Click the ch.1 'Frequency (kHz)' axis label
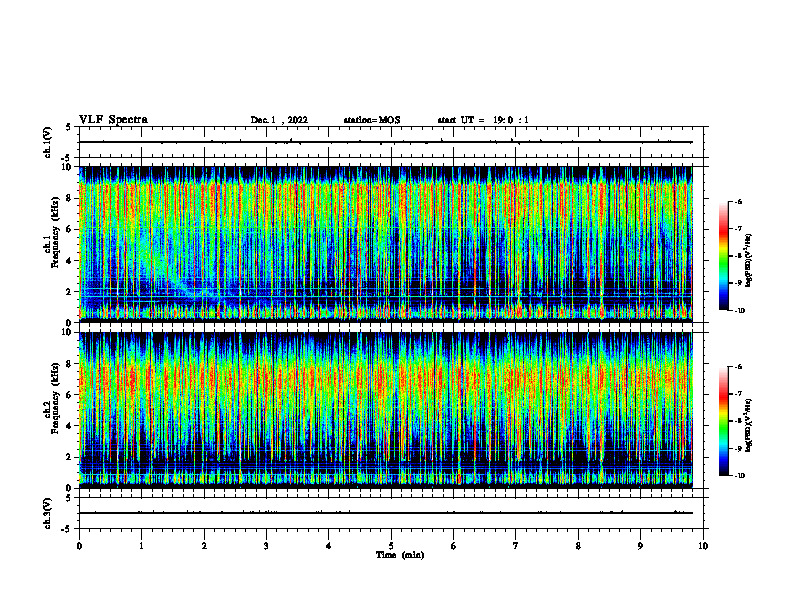 pos(55,232)
